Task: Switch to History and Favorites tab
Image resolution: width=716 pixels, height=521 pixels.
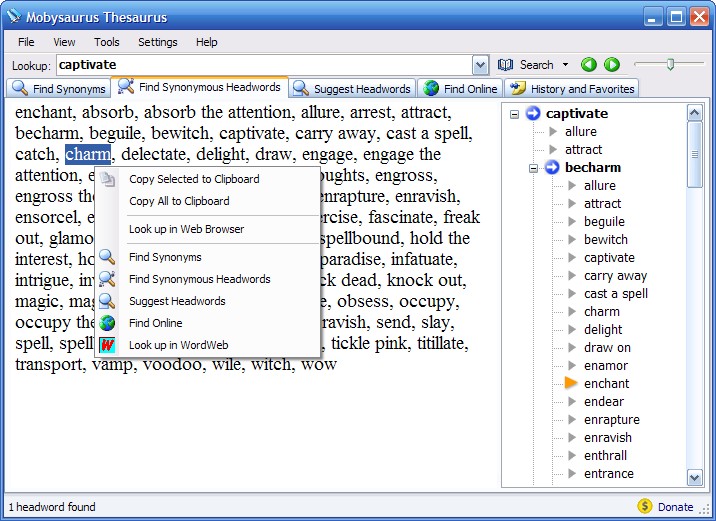Action: (572, 88)
